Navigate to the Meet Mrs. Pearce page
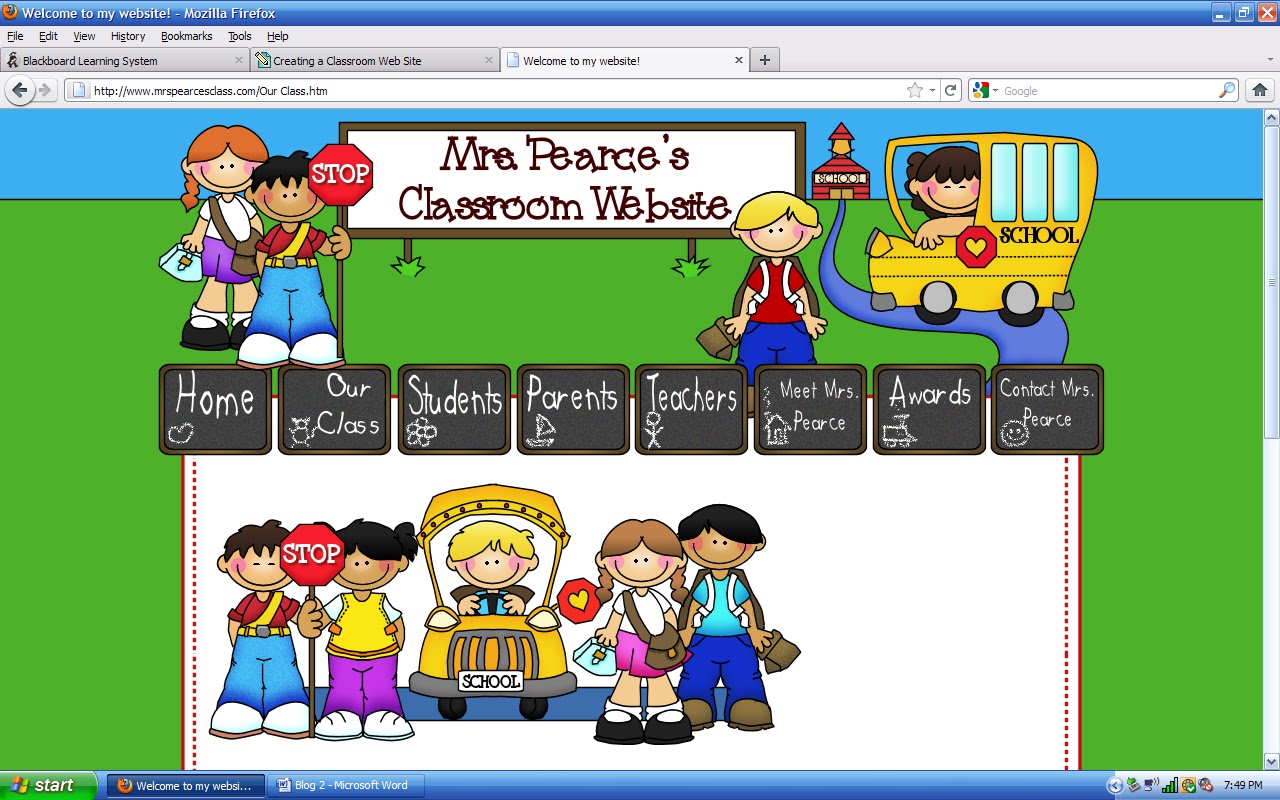1280x800 pixels. (x=809, y=408)
